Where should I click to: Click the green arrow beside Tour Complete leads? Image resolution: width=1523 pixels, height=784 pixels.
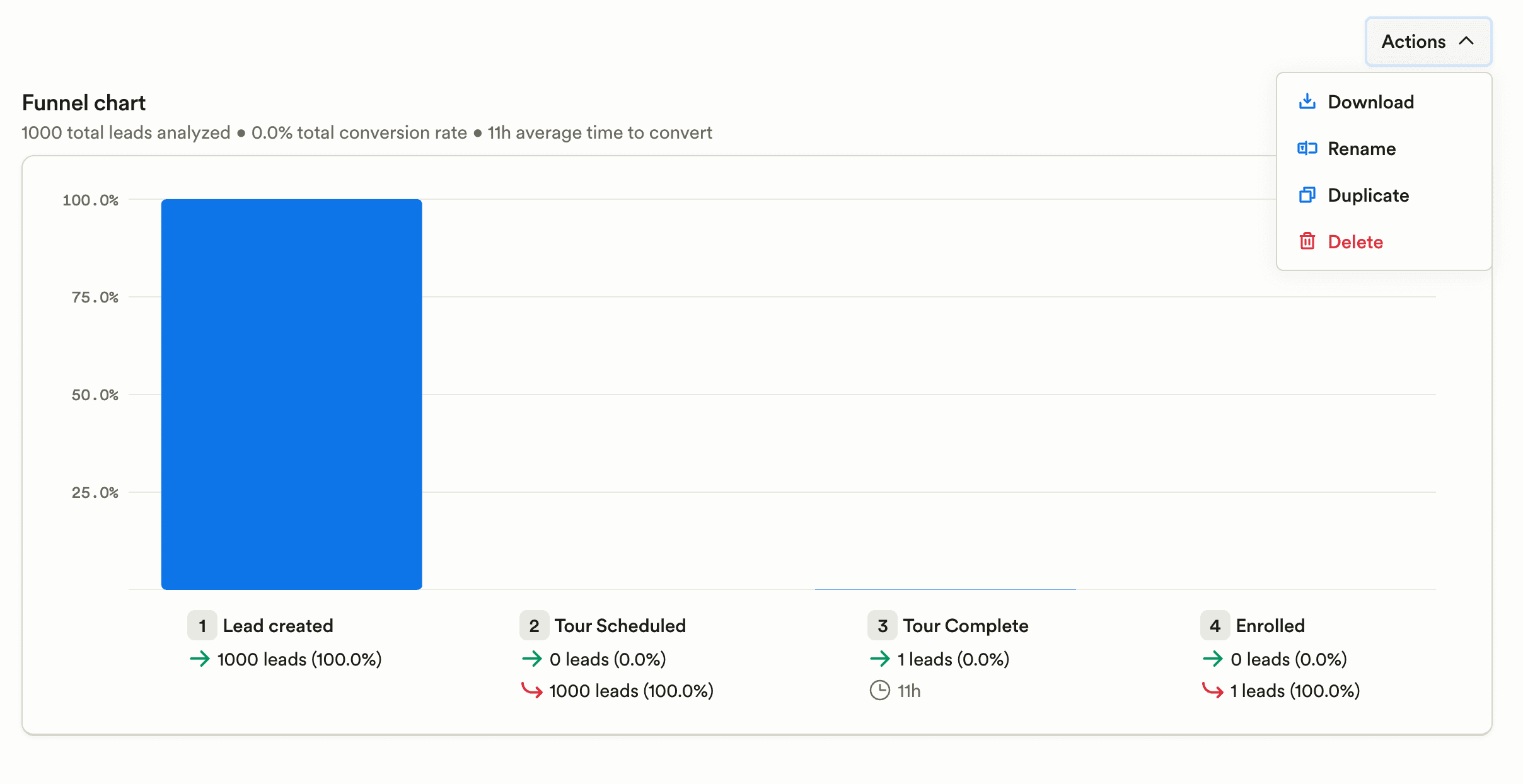point(879,659)
